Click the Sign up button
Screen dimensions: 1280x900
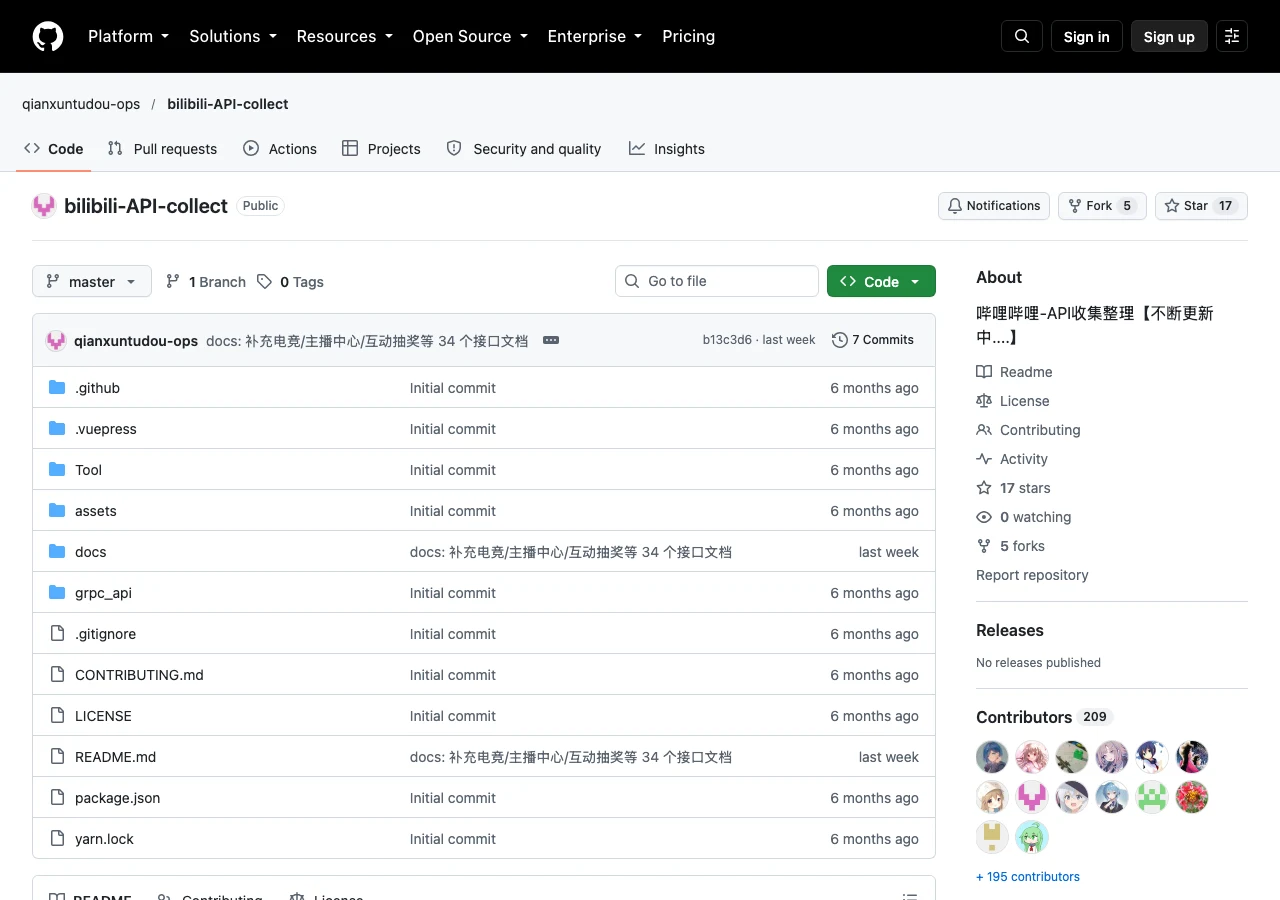coord(1169,36)
